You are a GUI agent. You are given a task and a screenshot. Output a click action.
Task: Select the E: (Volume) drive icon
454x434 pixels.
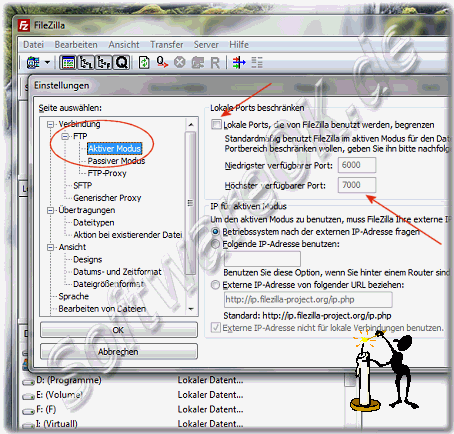tap(28, 396)
